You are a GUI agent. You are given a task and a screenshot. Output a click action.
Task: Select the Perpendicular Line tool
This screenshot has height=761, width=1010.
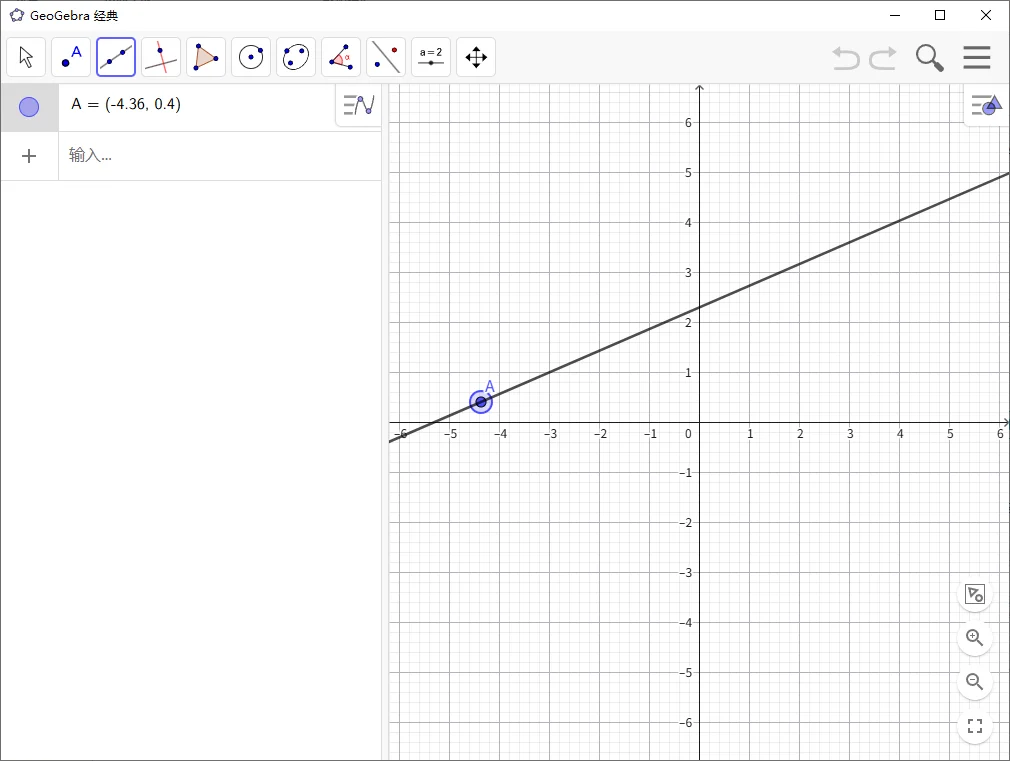(161, 57)
